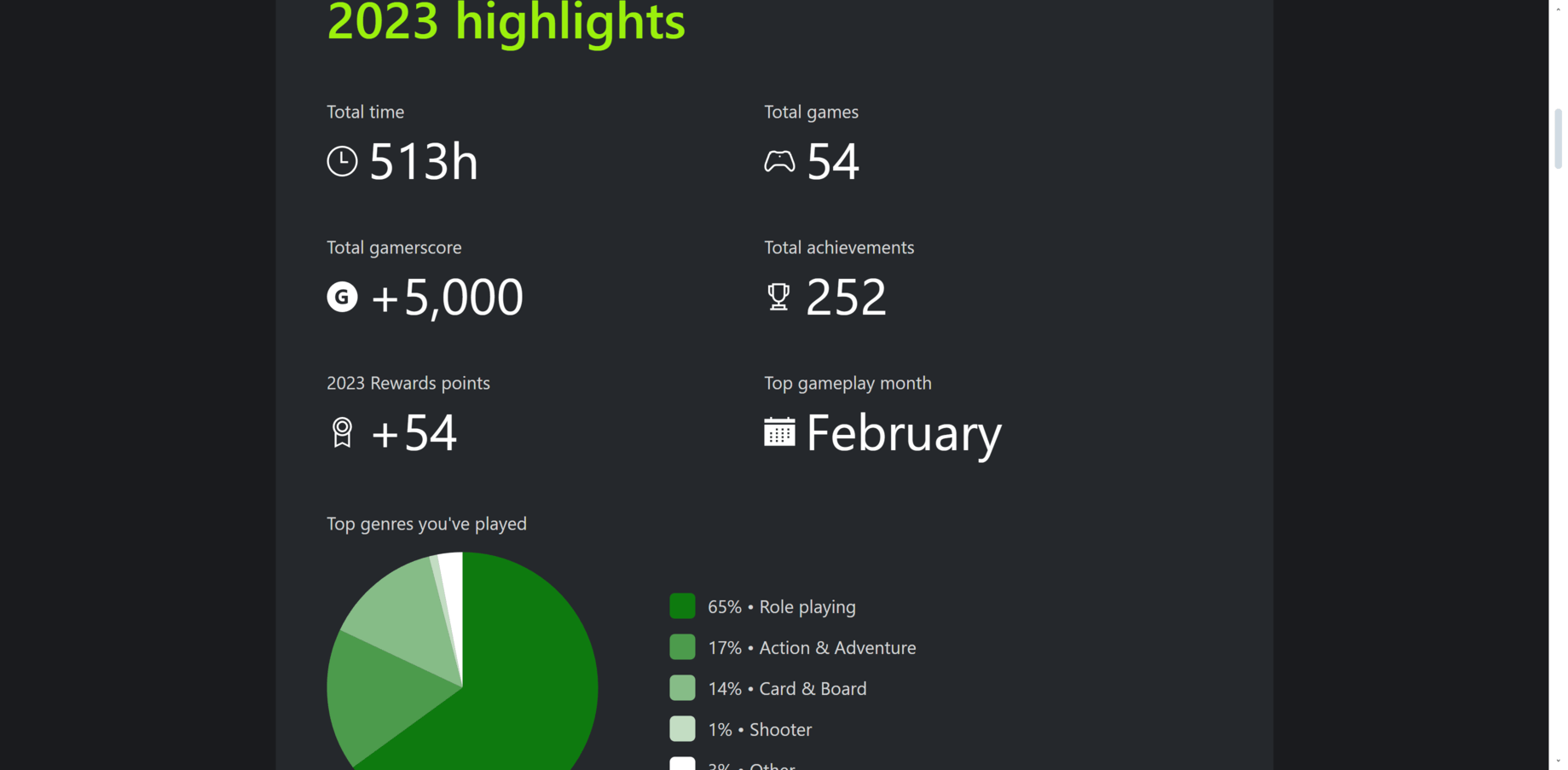Click the controller icon beside Total games
This screenshot has width=1568, height=770.
(779, 161)
